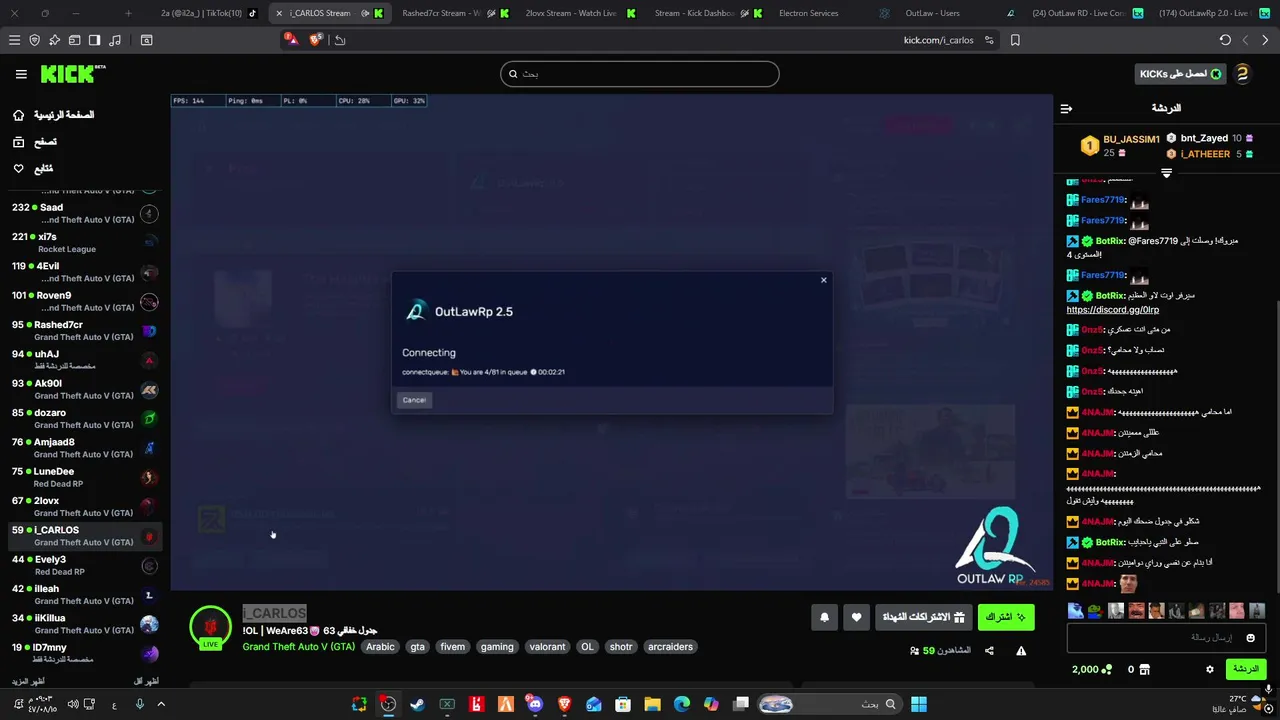Open Saad's channel in sidebar
The height and width of the screenshot is (720, 1280).
click(84, 213)
